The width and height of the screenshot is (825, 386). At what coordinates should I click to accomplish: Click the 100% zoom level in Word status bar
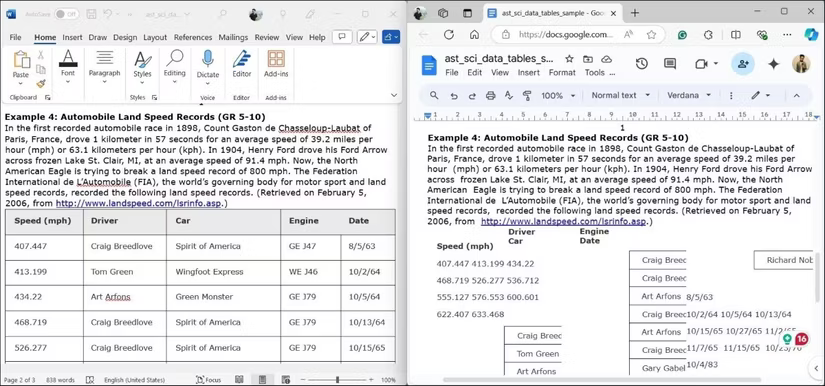tap(388, 380)
